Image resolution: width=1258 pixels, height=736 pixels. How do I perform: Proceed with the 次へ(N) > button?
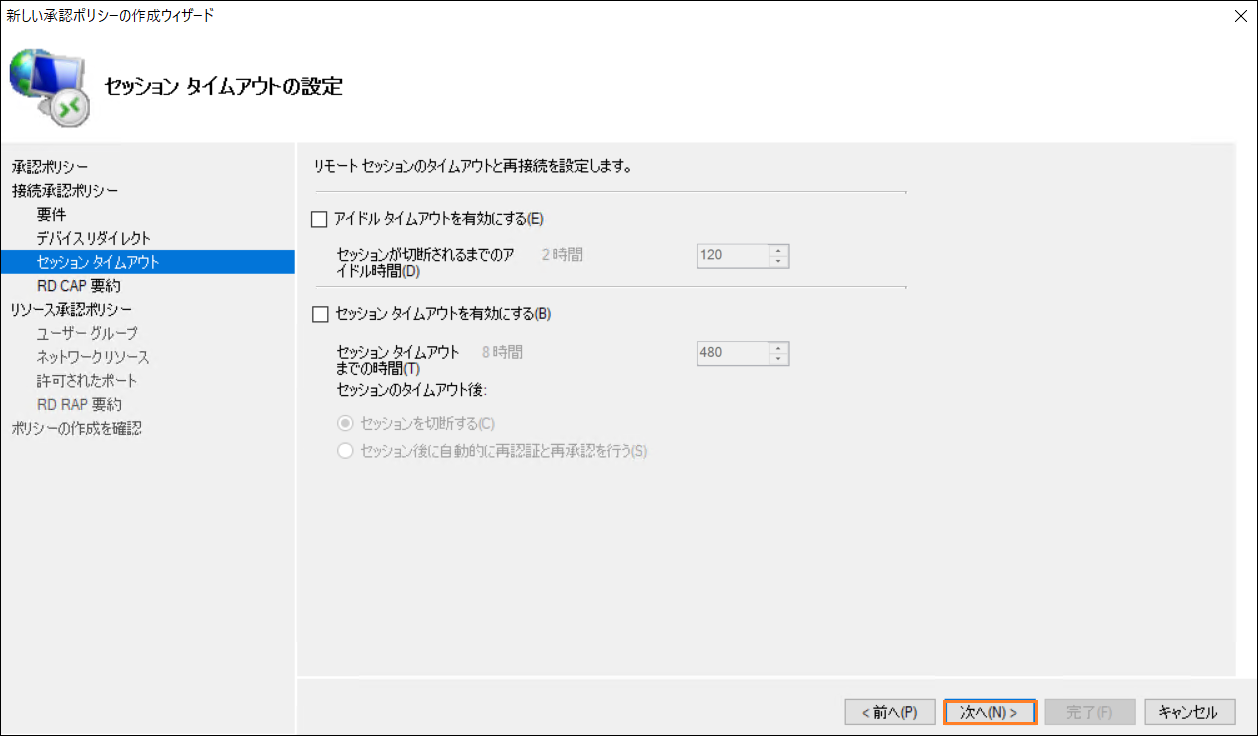pyautogui.click(x=990, y=712)
